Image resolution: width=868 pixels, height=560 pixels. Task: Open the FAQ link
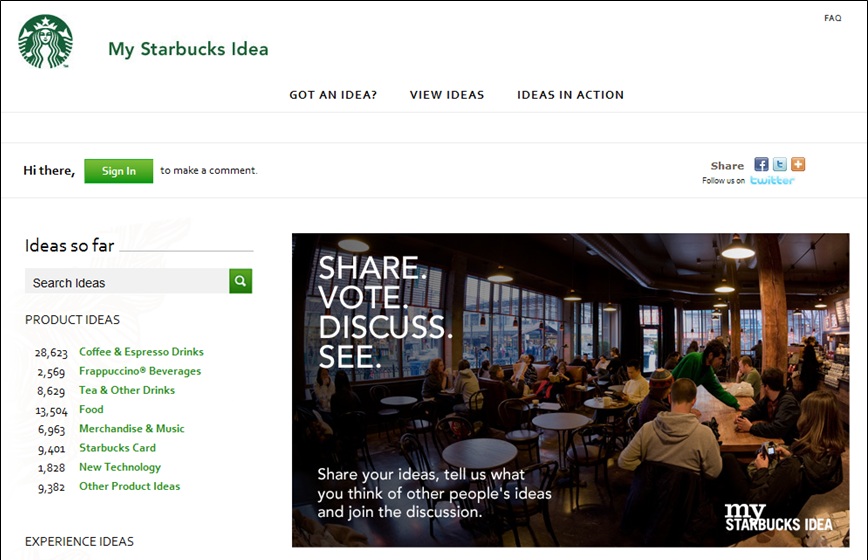[833, 18]
